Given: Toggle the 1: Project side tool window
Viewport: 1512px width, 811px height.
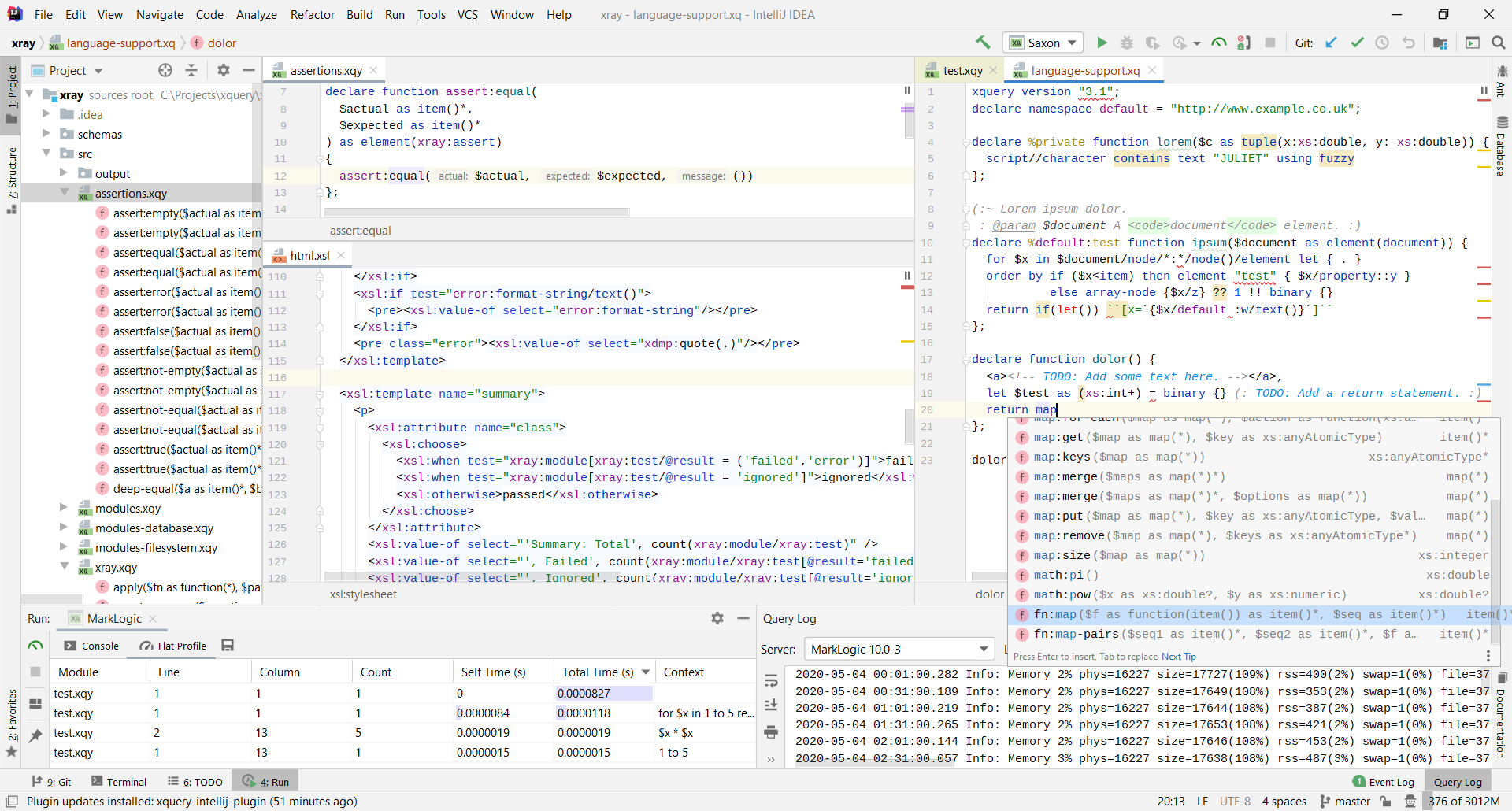Looking at the screenshot, I should click(x=12, y=94).
